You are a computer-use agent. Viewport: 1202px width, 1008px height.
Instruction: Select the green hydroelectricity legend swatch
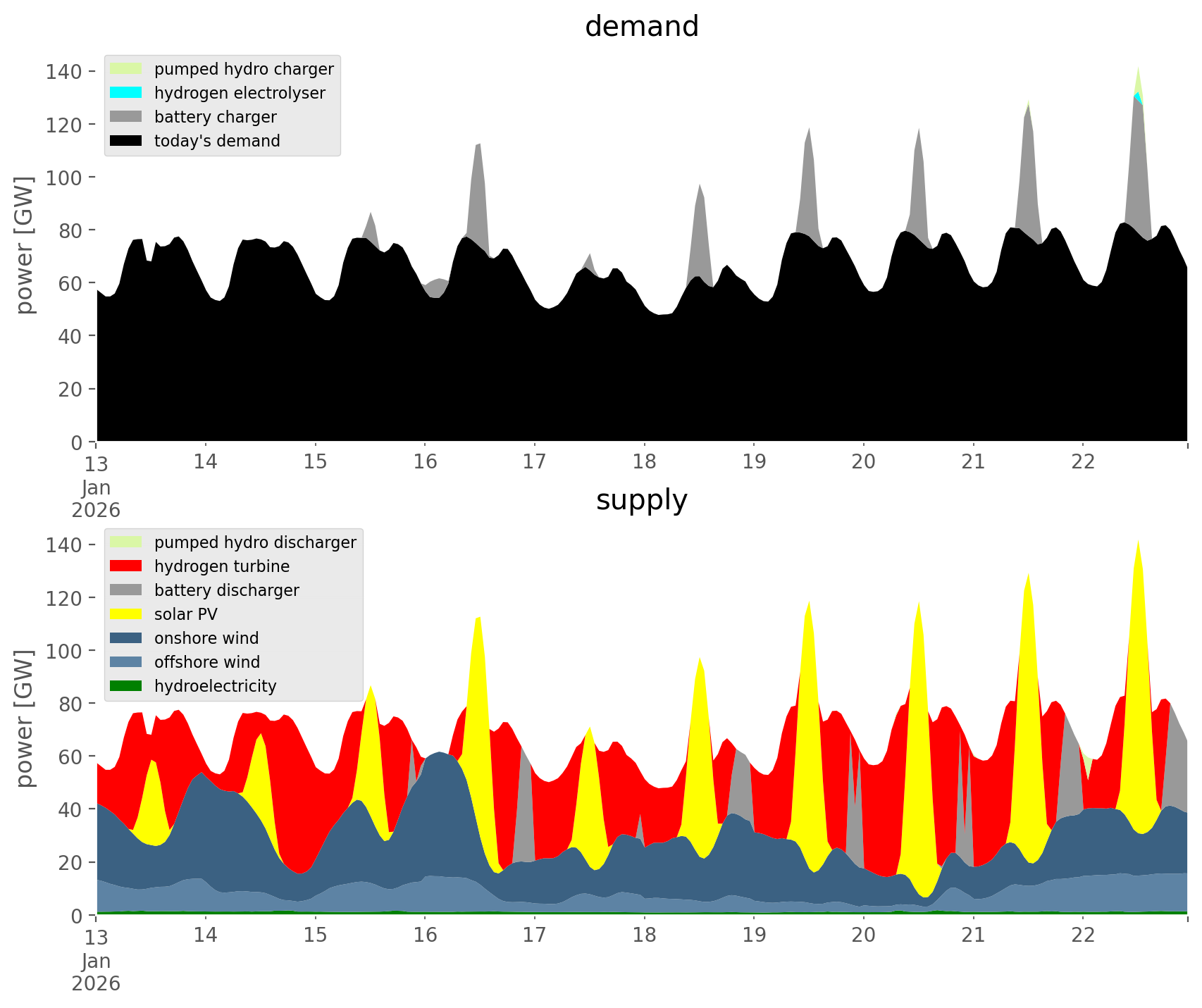[125, 686]
